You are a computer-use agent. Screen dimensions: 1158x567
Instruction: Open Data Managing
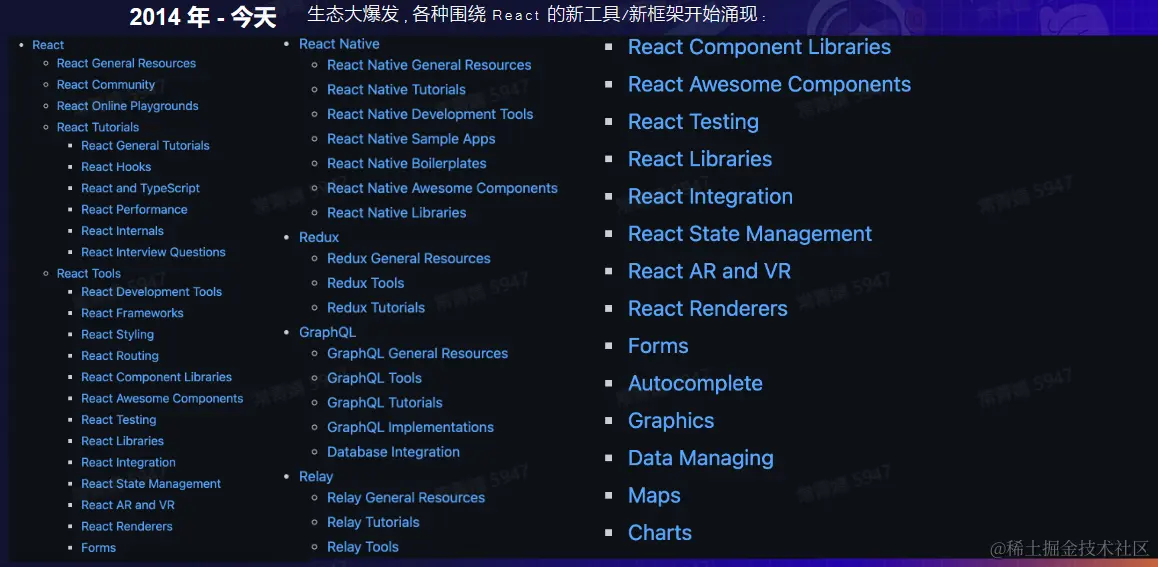(701, 458)
